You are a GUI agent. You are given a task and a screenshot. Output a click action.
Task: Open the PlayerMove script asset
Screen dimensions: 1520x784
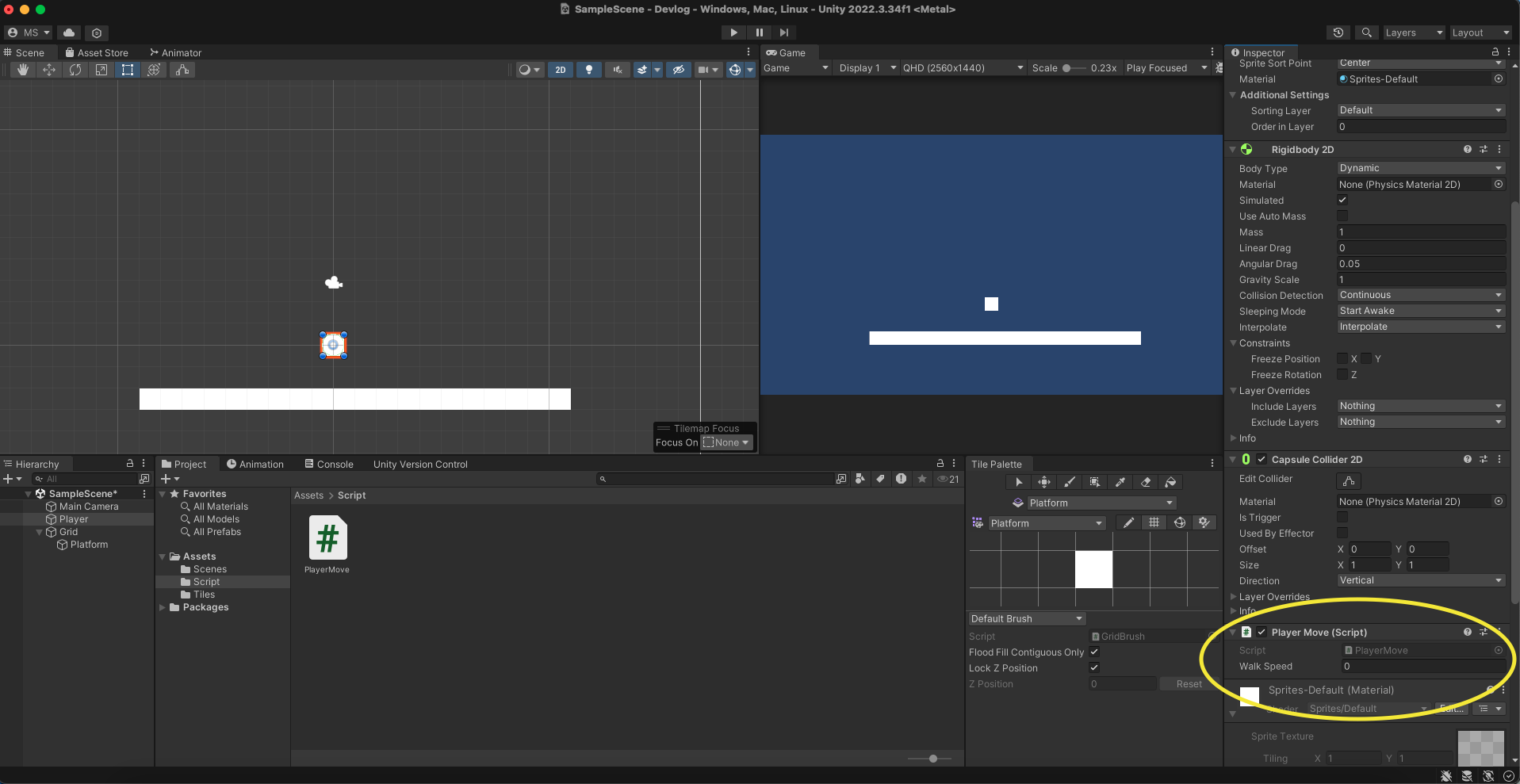pyautogui.click(x=327, y=539)
